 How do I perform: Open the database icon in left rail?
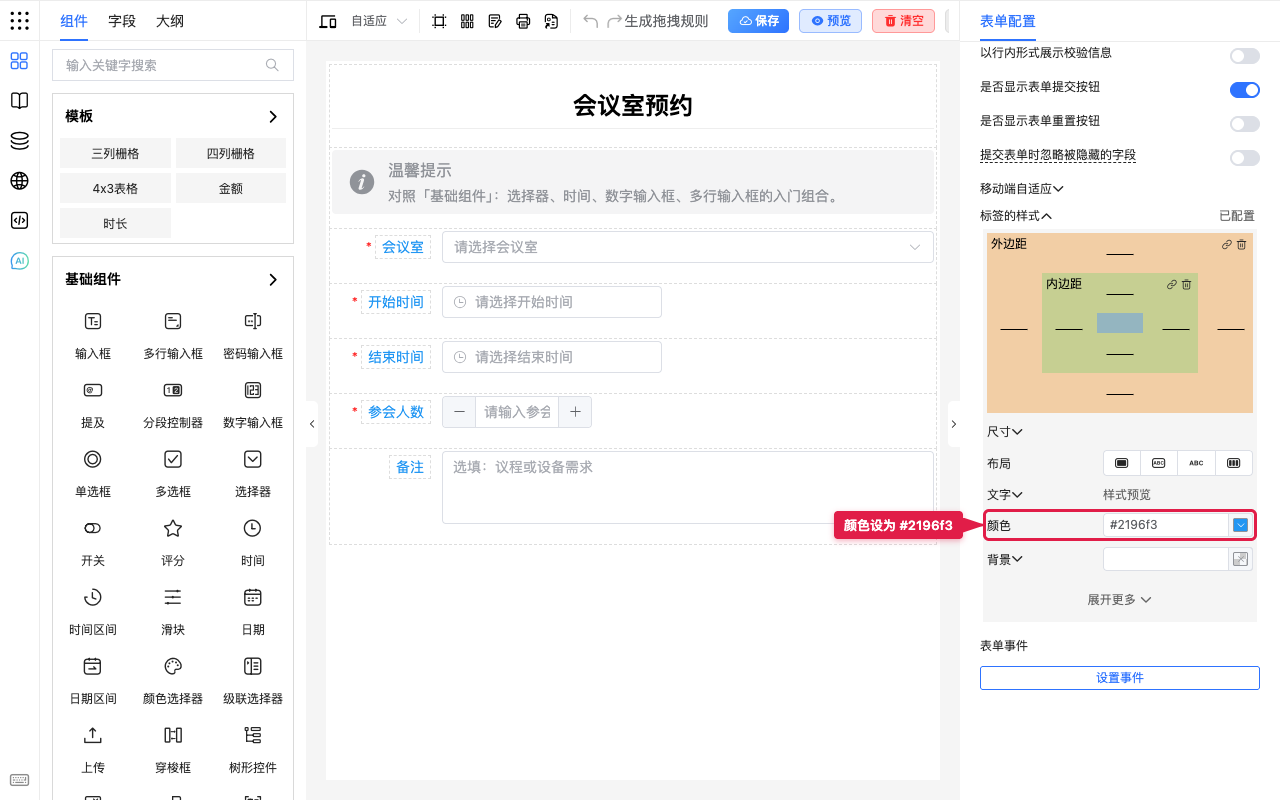(19, 141)
